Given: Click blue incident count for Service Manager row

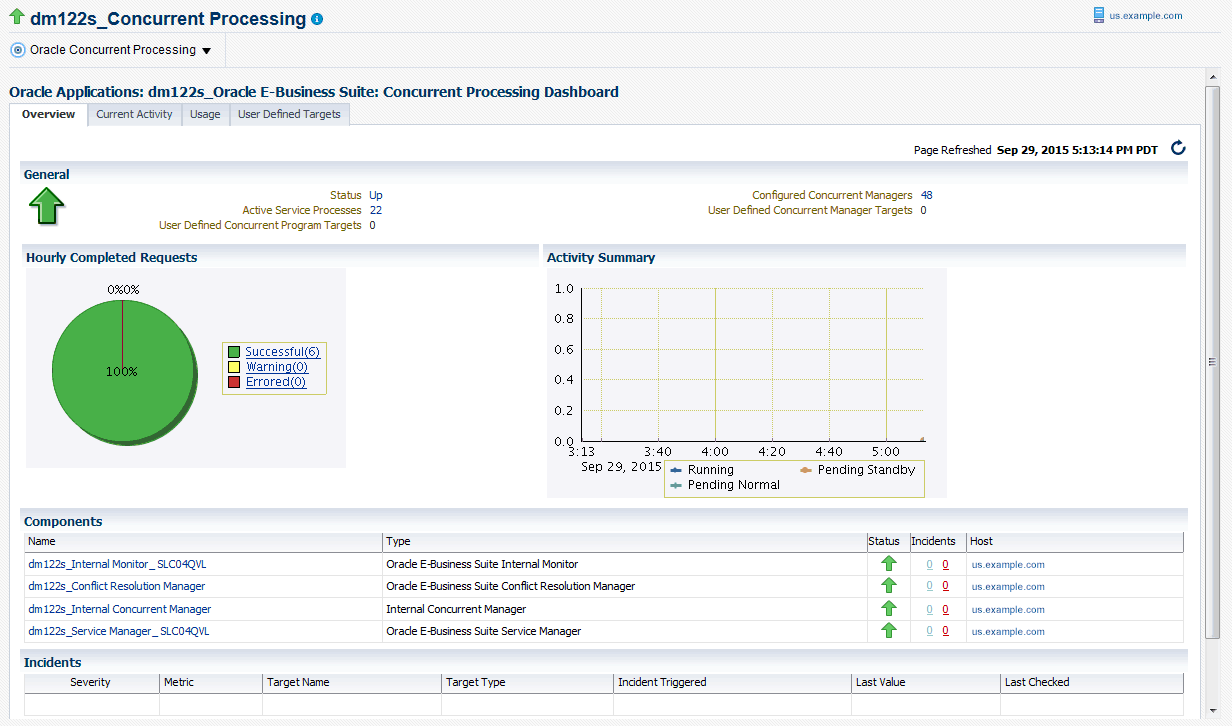Looking at the screenshot, I should [x=929, y=631].
